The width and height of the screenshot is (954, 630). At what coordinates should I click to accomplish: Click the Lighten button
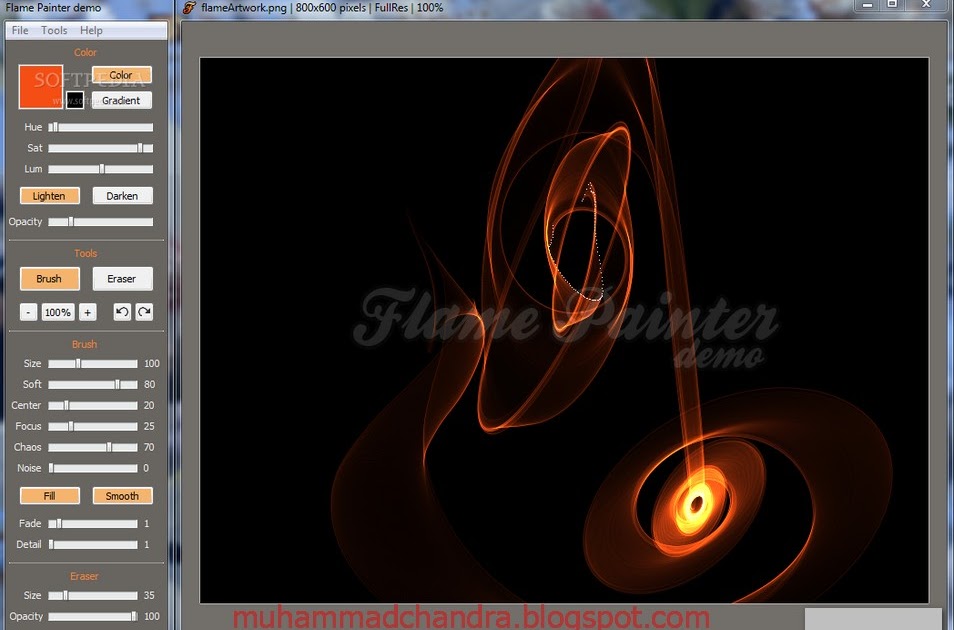[x=49, y=195]
